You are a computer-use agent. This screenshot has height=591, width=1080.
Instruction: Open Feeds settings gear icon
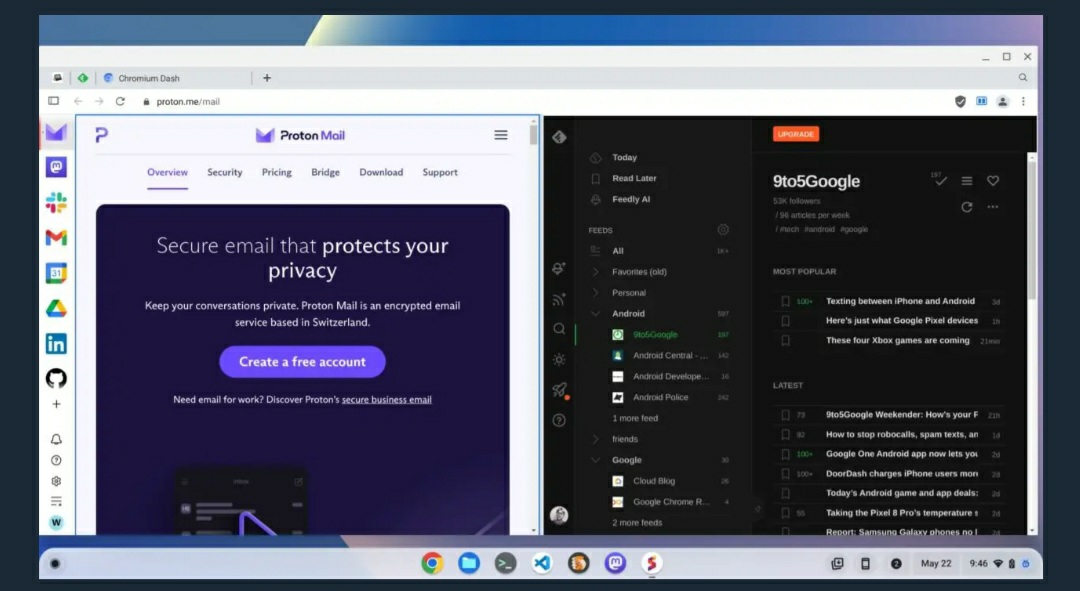(x=723, y=229)
